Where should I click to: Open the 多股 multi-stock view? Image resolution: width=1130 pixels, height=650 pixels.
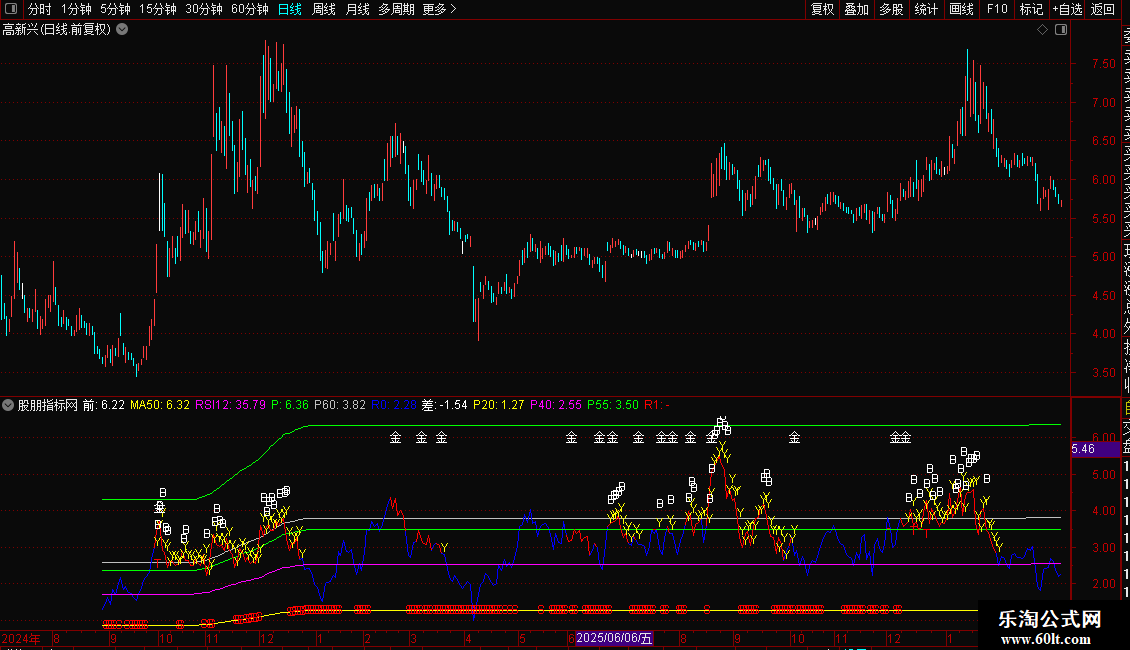891,9
